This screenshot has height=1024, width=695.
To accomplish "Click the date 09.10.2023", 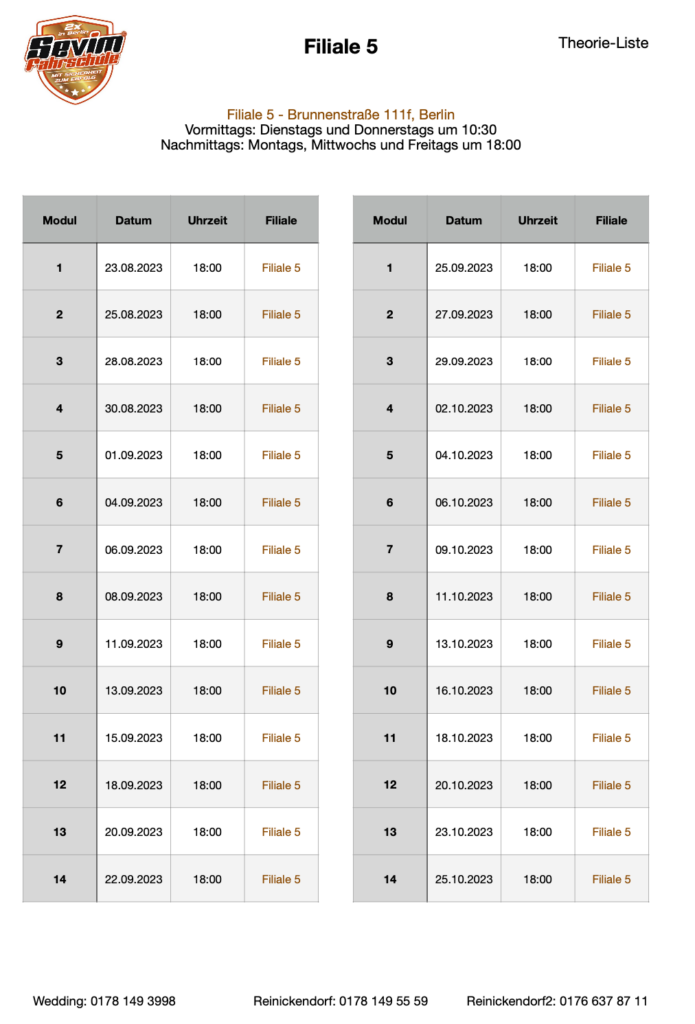I will click(464, 550).
